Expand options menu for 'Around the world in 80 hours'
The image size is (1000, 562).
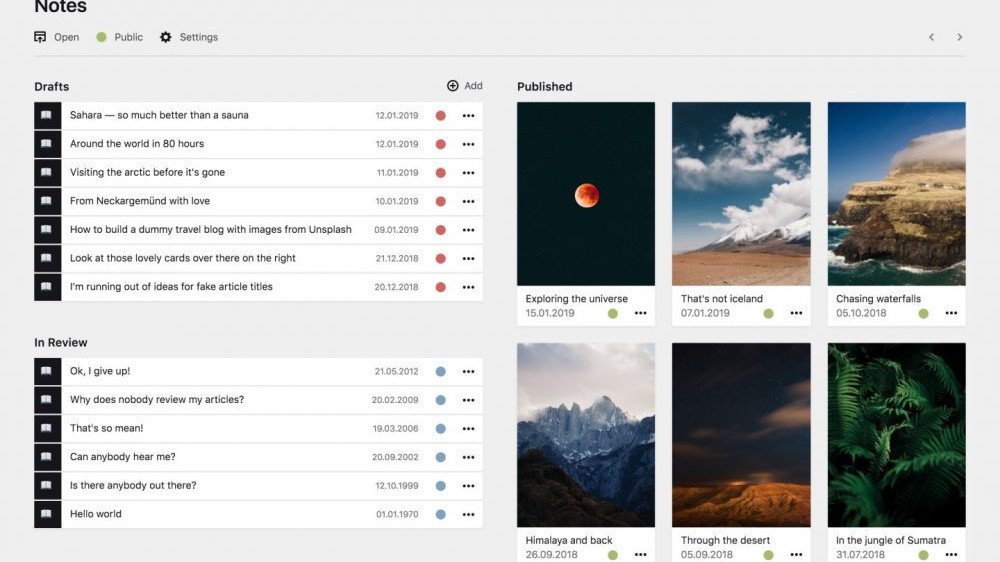(x=468, y=144)
